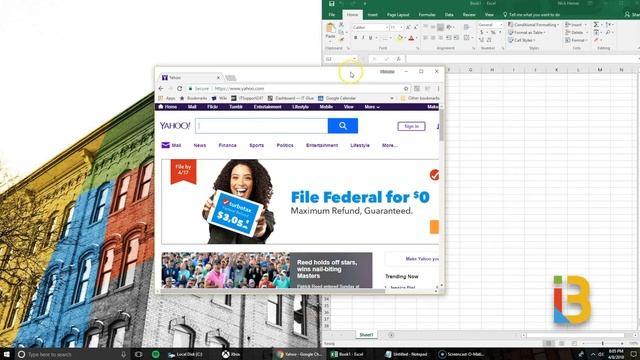Image resolution: width=640 pixels, height=360 pixels.
Task: Switch to the Data tab in Excel
Action: (449, 15)
